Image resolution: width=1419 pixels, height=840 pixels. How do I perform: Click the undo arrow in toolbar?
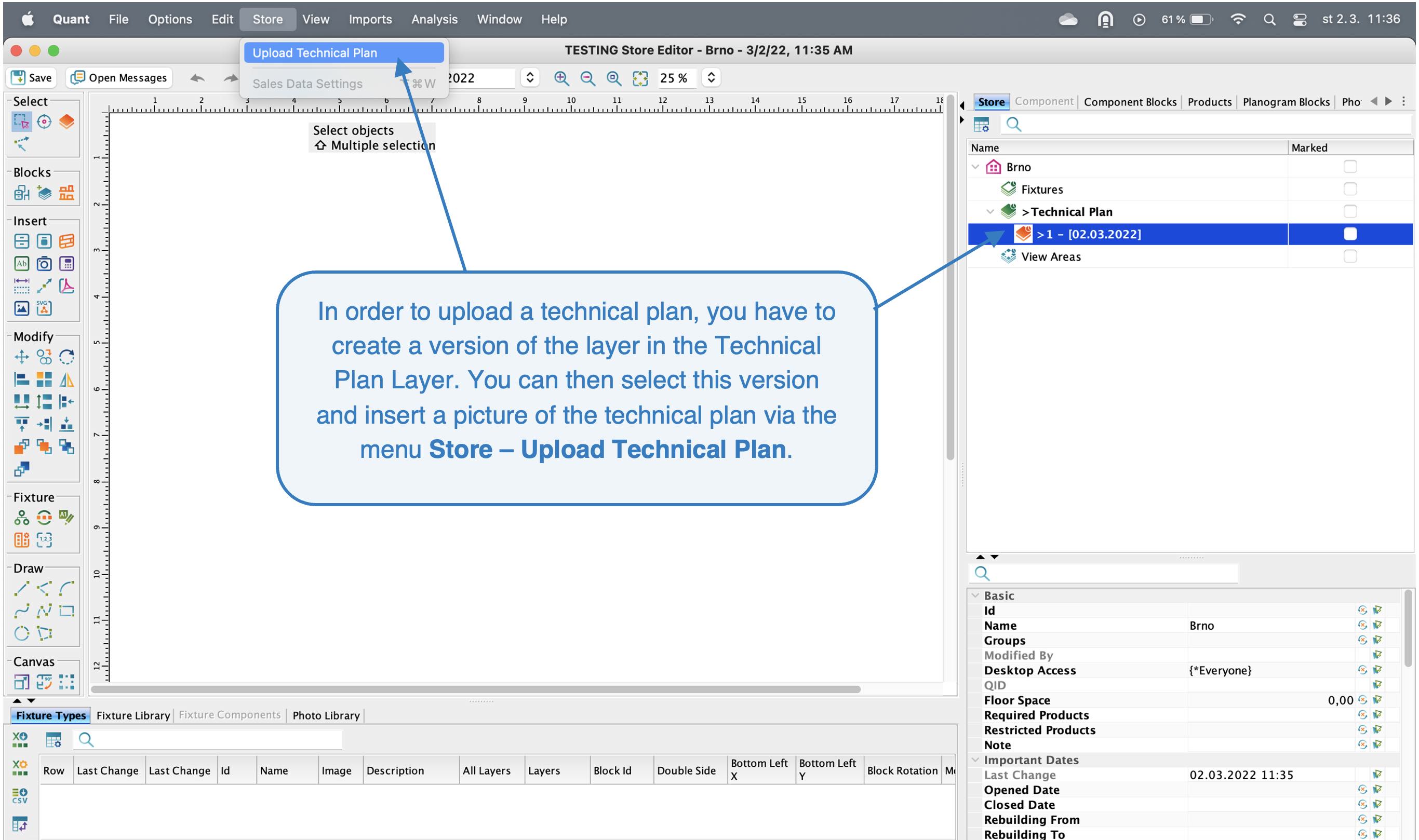pyautogui.click(x=197, y=78)
